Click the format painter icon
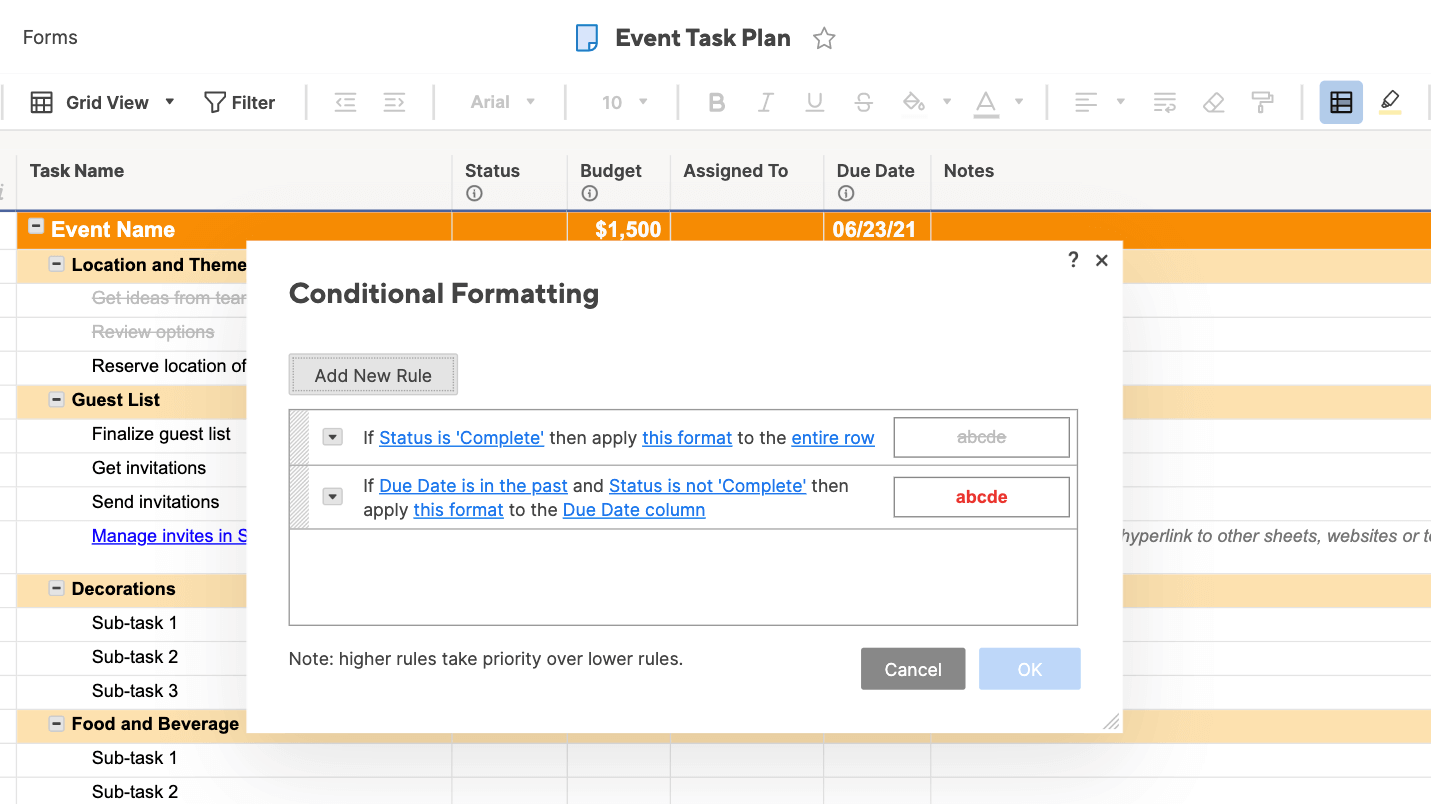Screen dimensions: 1431x804 (1262, 102)
